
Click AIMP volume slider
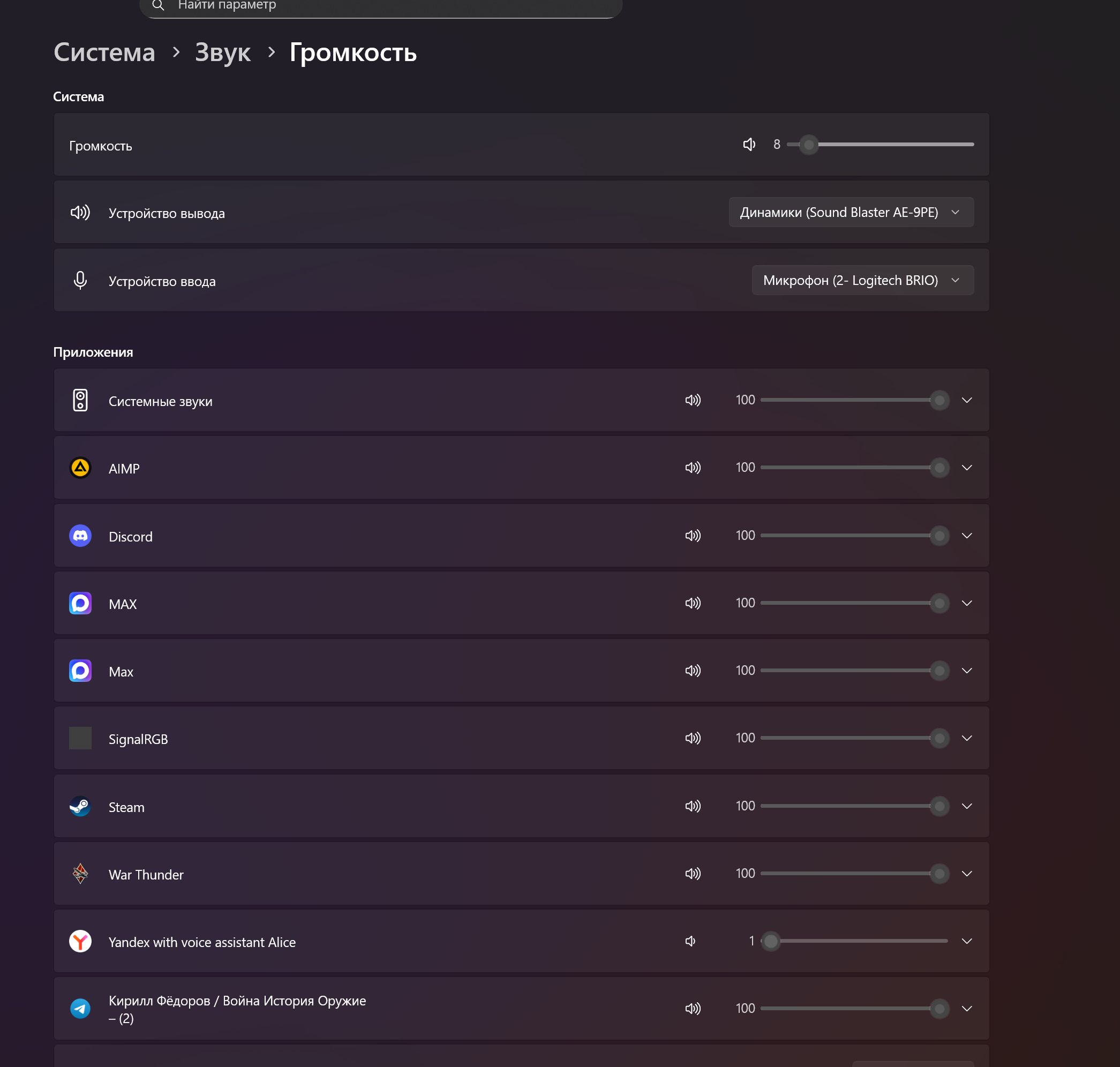(x=854, y=468)
